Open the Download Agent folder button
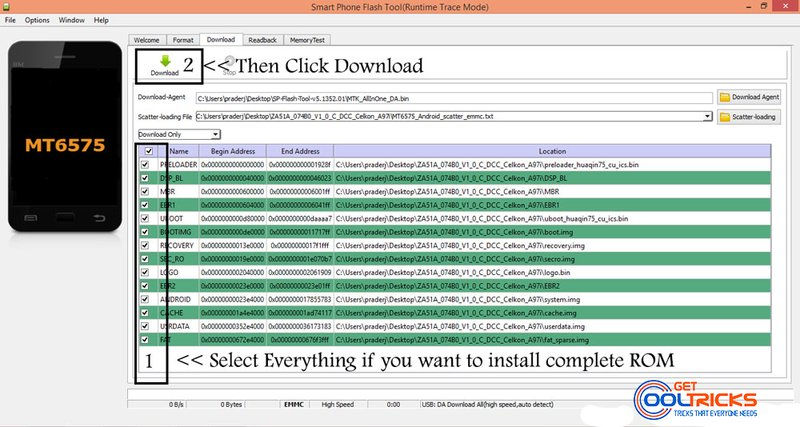Viewport: 800px width, 427px height. point(749,97)
